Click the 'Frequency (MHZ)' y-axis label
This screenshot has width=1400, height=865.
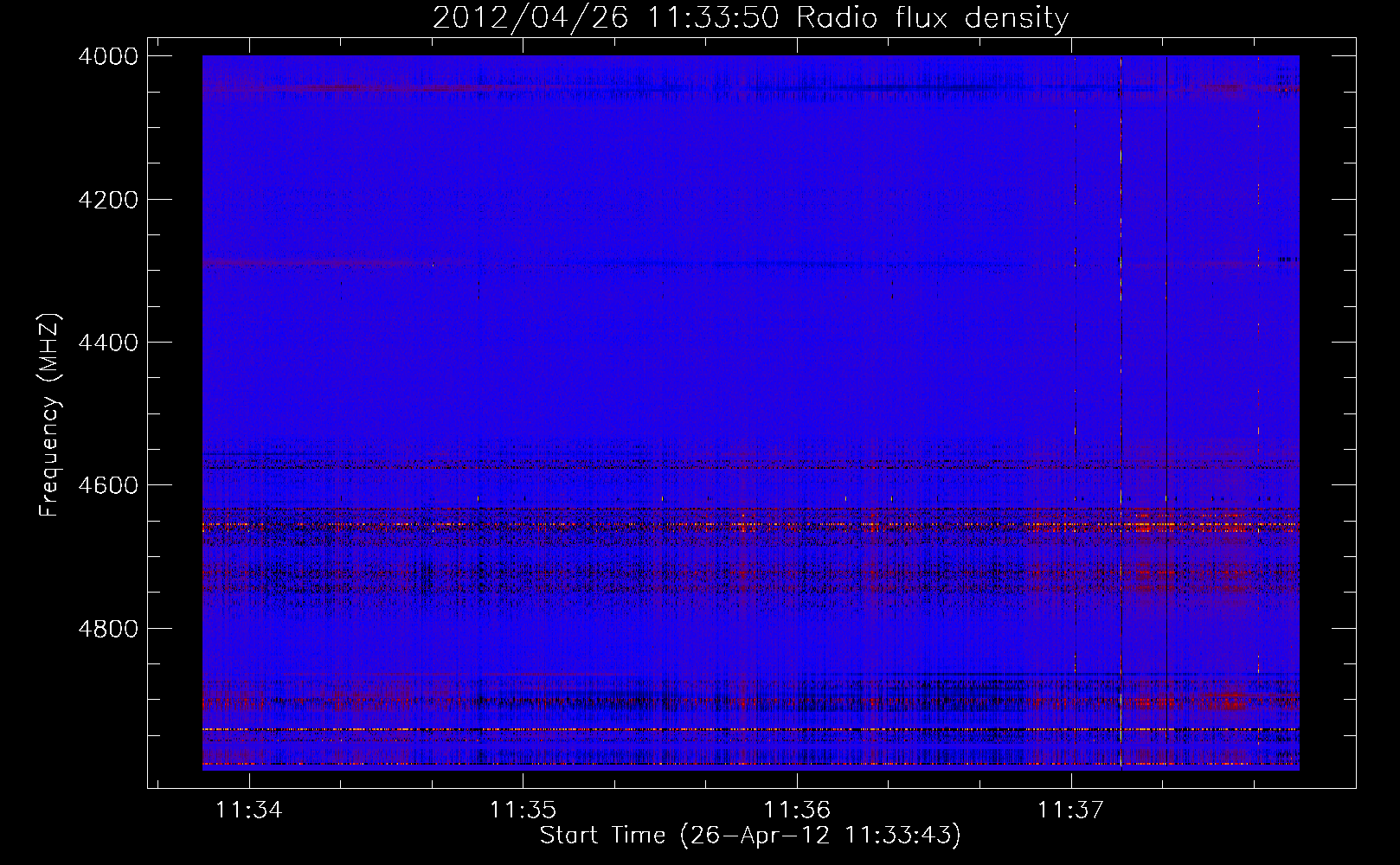pos(50,415)
